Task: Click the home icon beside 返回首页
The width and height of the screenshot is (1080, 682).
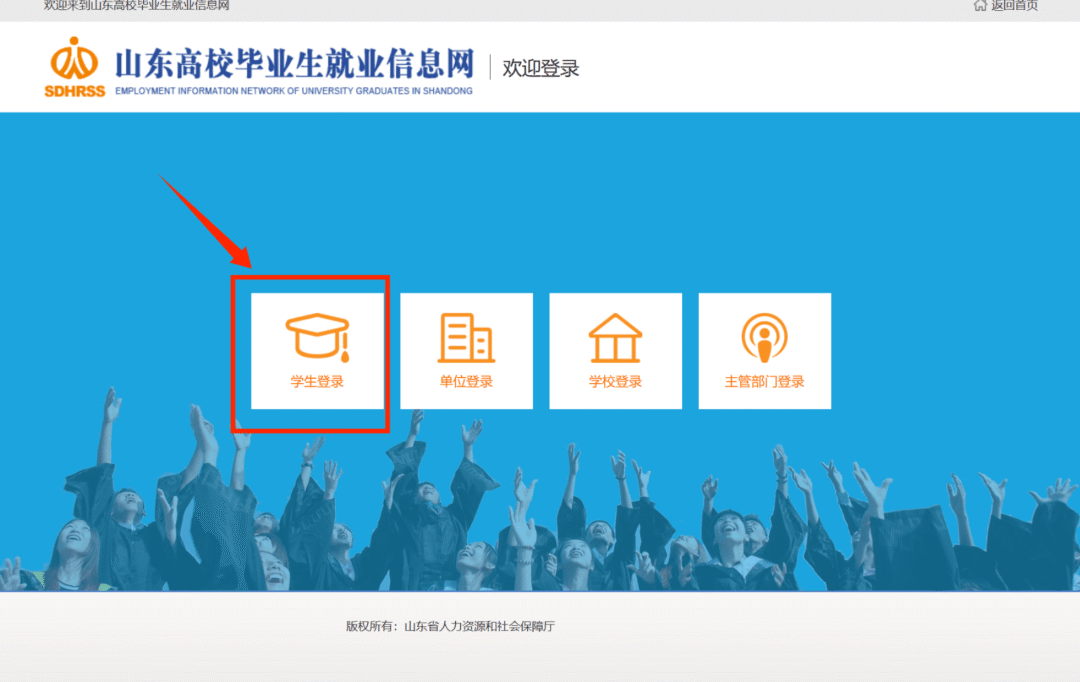Action: click(x=980, y=6)
